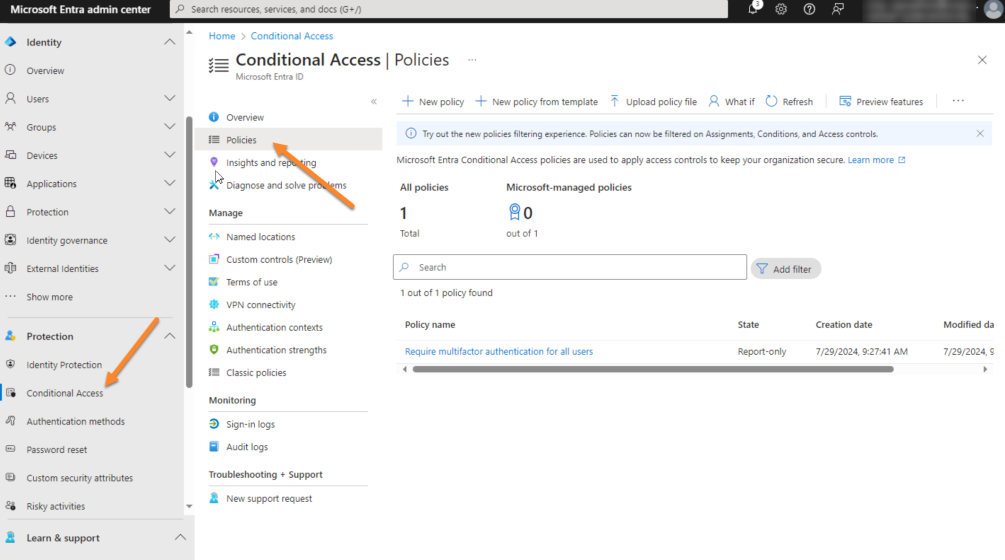Viewport: 1005px width, 560px height.
Task: Click the Authentication strengths shield icon
Action: [214, 349]
